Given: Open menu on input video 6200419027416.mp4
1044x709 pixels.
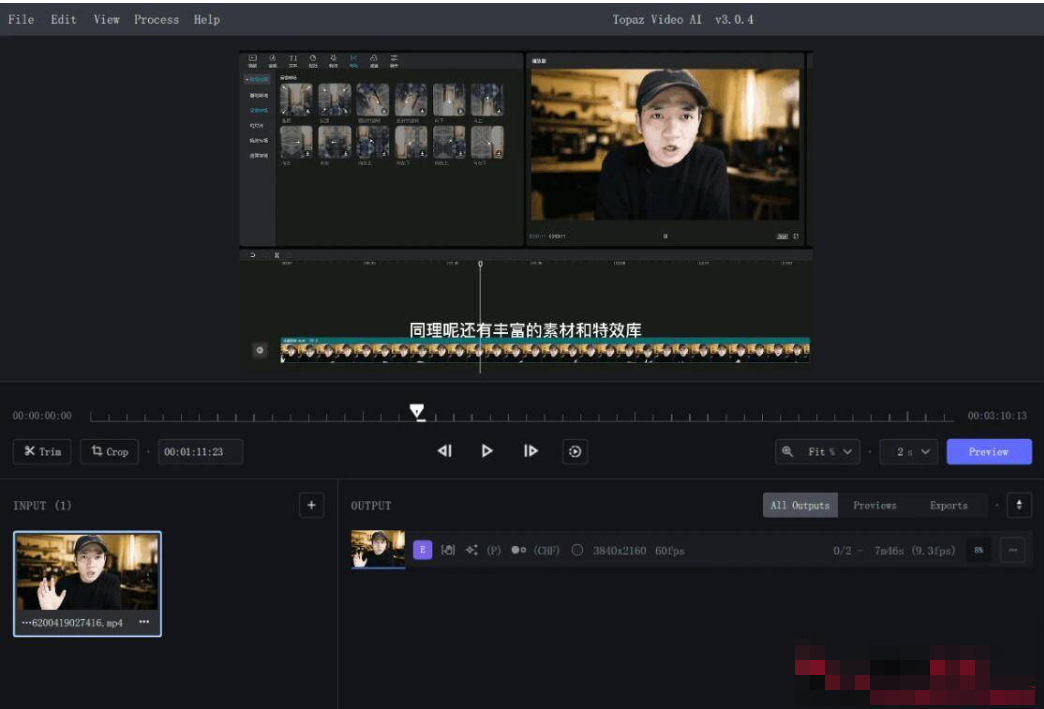Looking at the screenshot, I should click(144, 622).
